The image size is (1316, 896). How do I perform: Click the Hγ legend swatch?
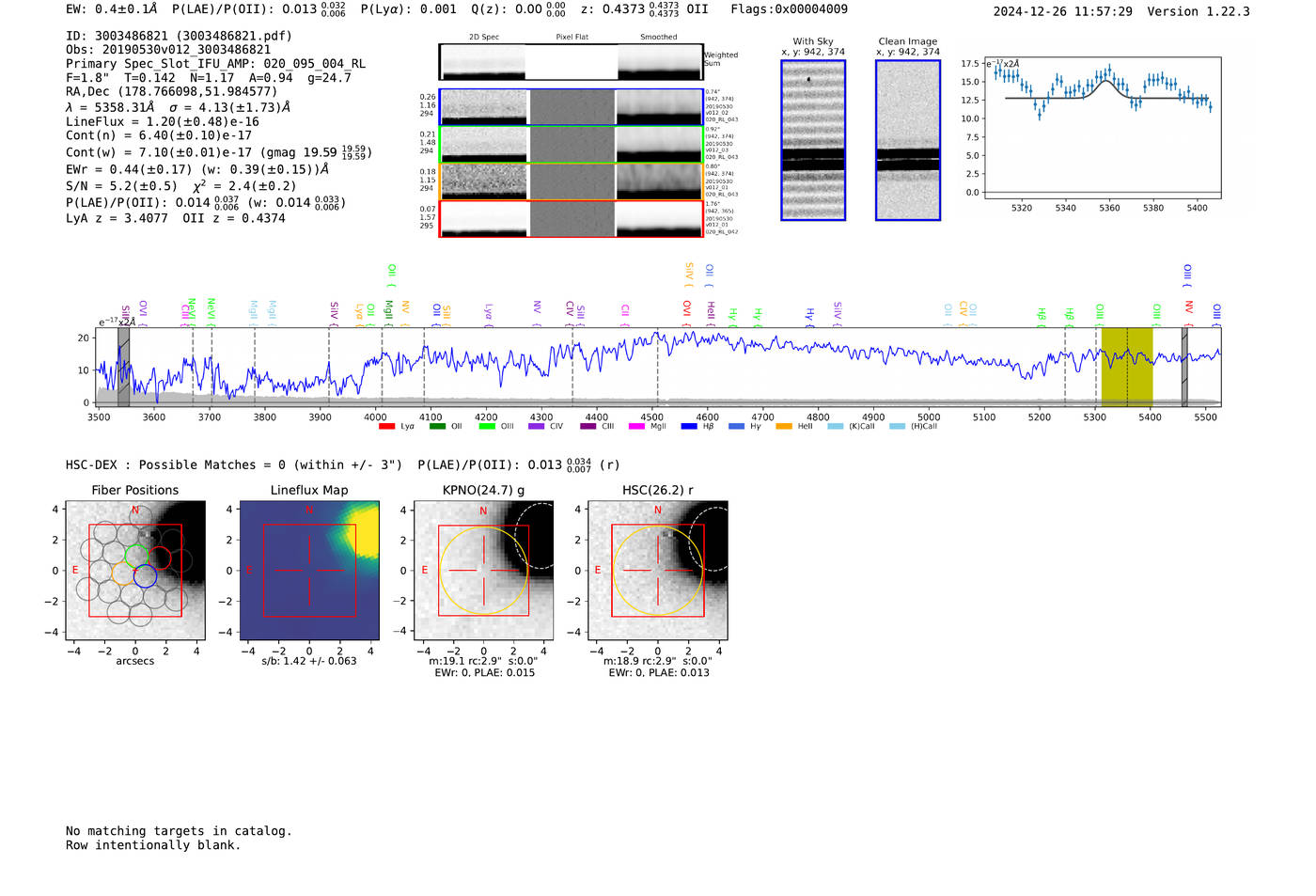736,427
